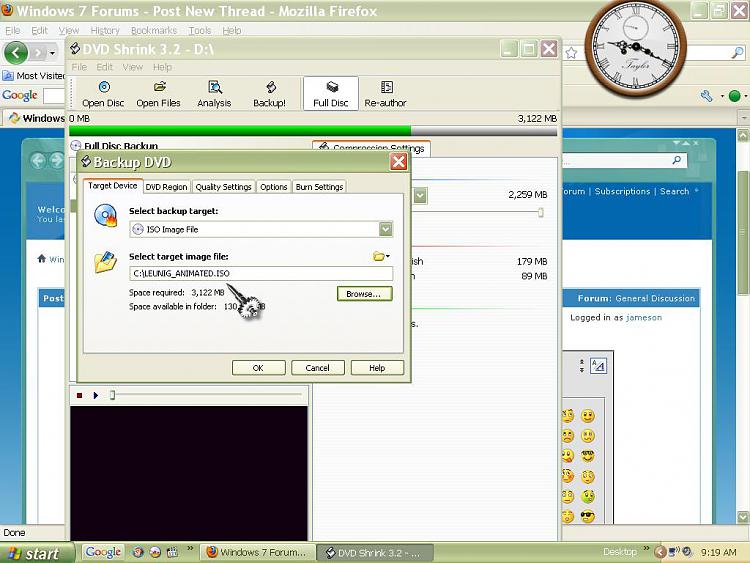Click the Firefox search magnifier icon
The image size is (750, 563).
pyautogui.click(x=737, y=52)
